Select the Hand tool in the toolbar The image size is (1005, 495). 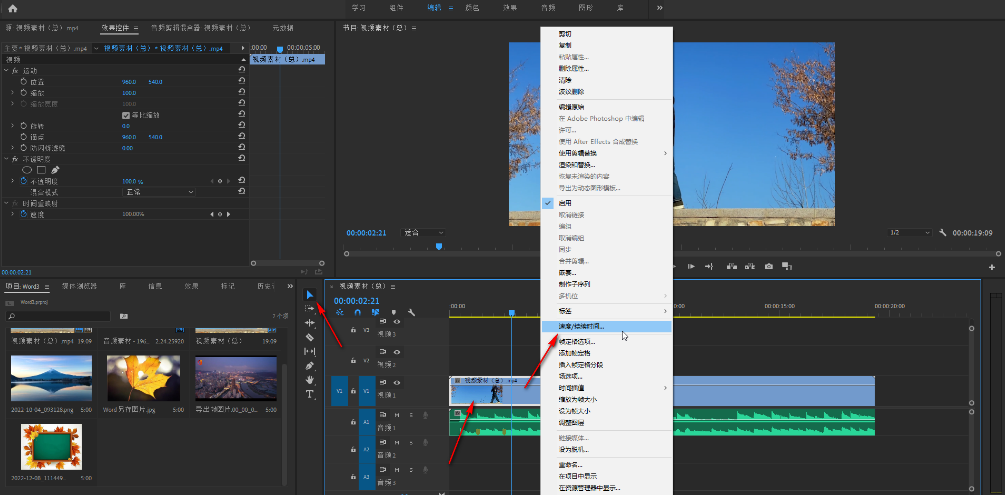pos(310,380)
